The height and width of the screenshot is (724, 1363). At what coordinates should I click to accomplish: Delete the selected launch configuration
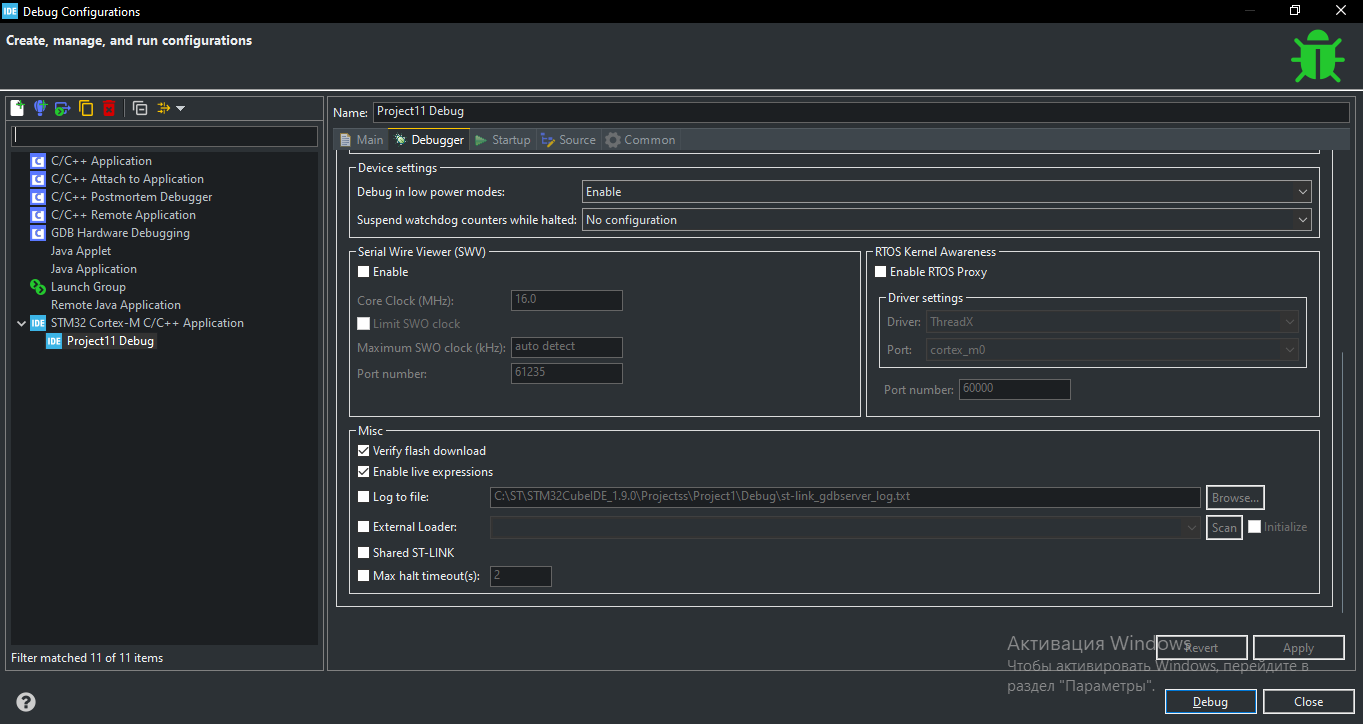pos(109,108)
